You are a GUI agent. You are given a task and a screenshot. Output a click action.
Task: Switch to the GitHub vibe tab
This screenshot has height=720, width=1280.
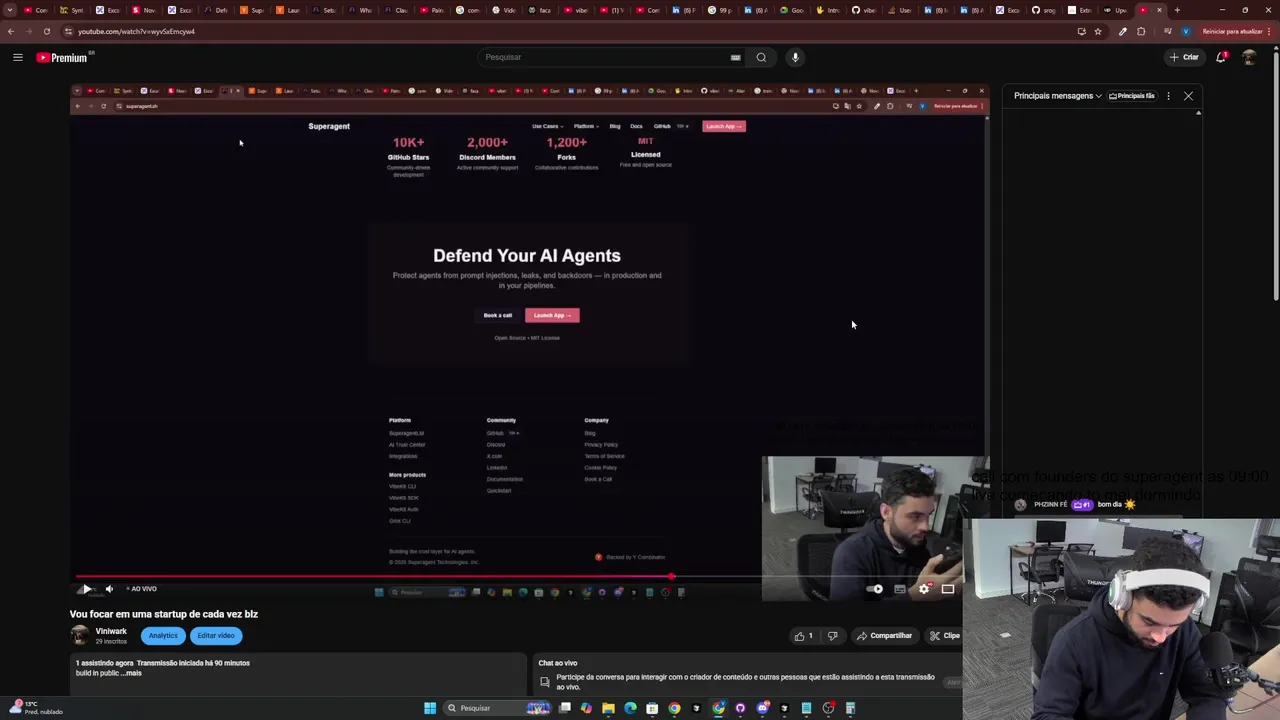863,10
